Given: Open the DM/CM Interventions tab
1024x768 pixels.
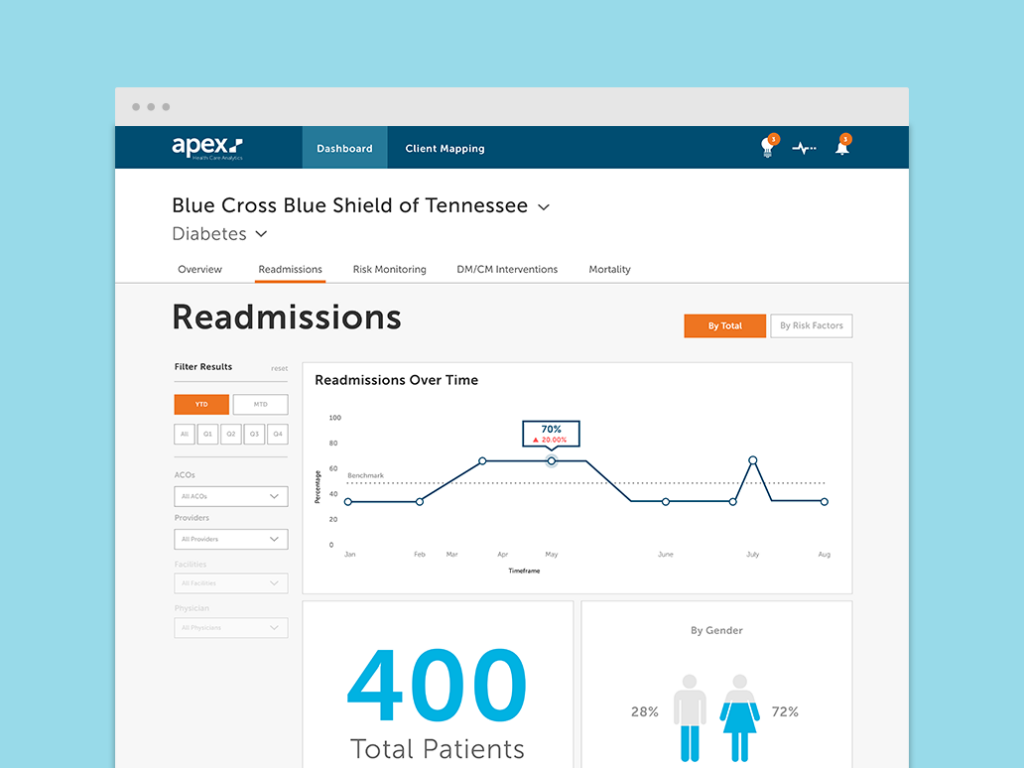Looking at the screenshot, I should coord(507,269).
